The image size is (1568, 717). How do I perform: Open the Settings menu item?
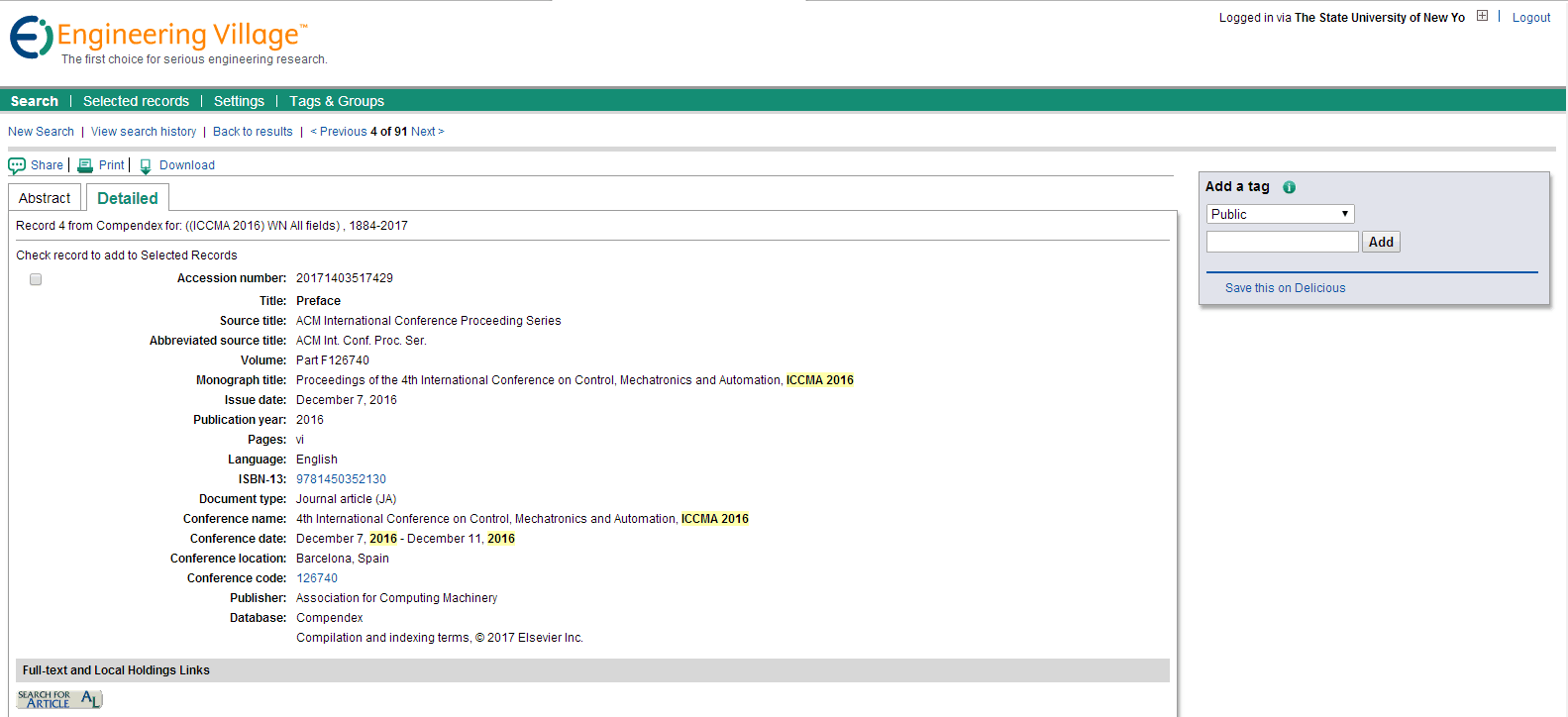point(239,101)
